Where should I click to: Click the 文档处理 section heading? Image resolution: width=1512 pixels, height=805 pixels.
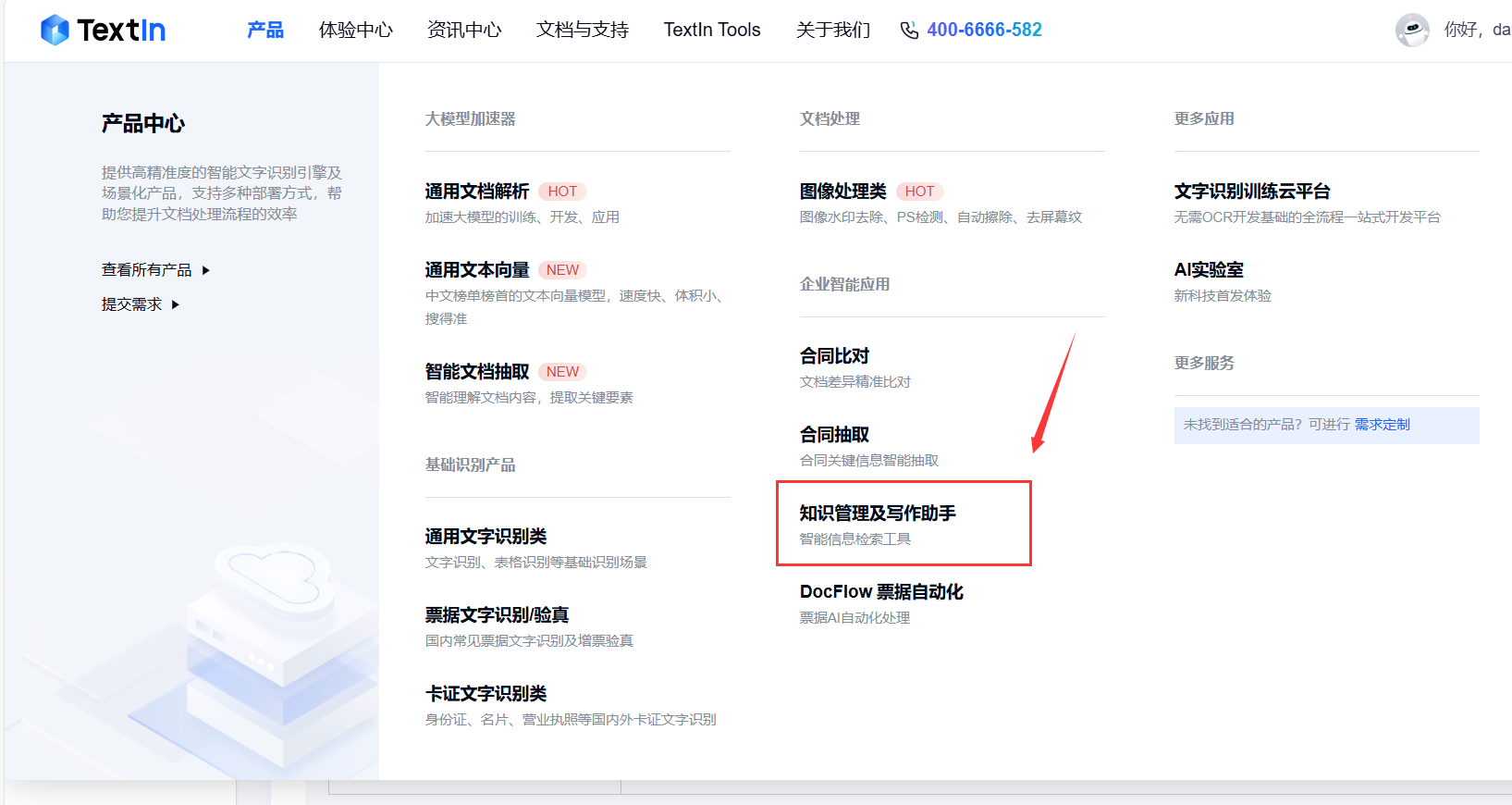pyautogui.click(x=830, y=118)
